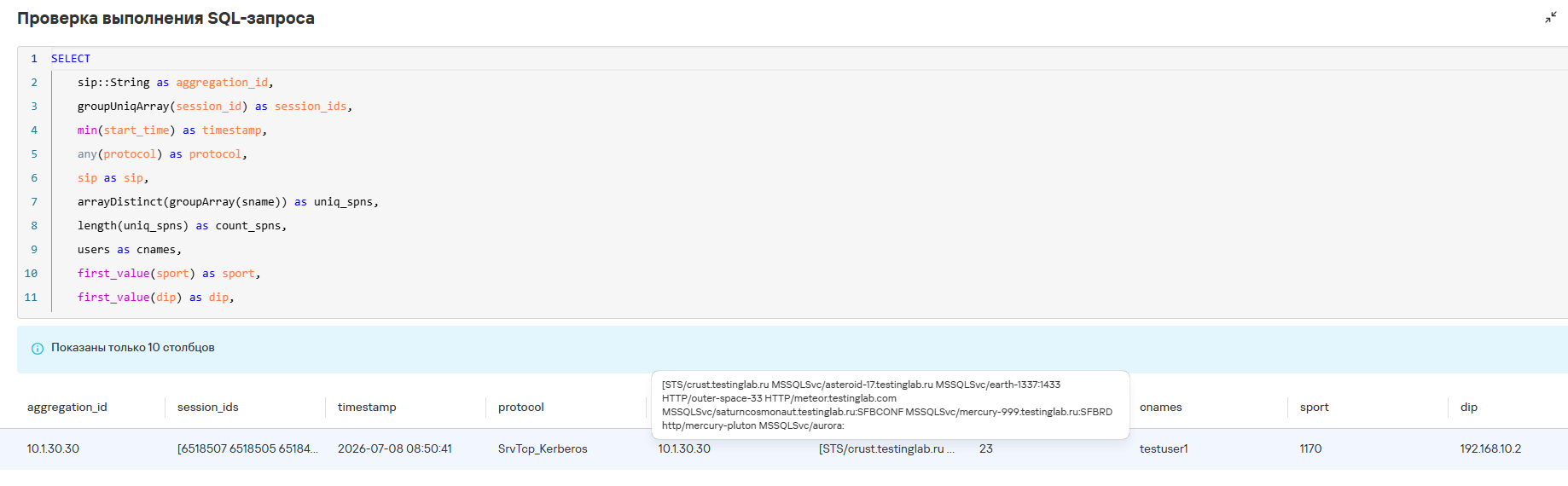Viewport: 1568px width, 486px height.
Task: Click truncated uniq_spns cell [STS/crust.testinglab.ru
Action: pos(886,448)
